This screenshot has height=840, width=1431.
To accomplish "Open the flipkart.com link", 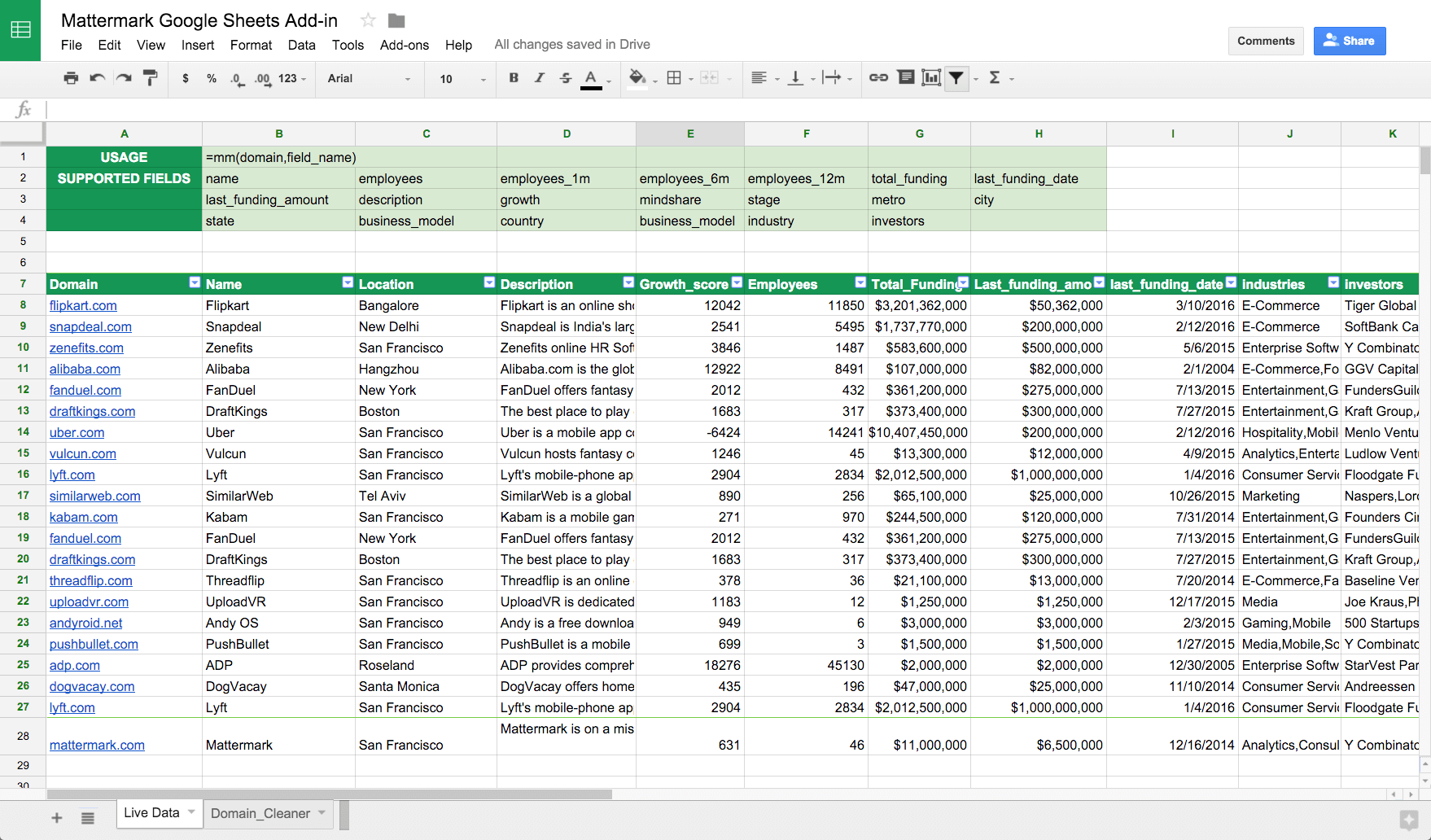I will [83, 305].
